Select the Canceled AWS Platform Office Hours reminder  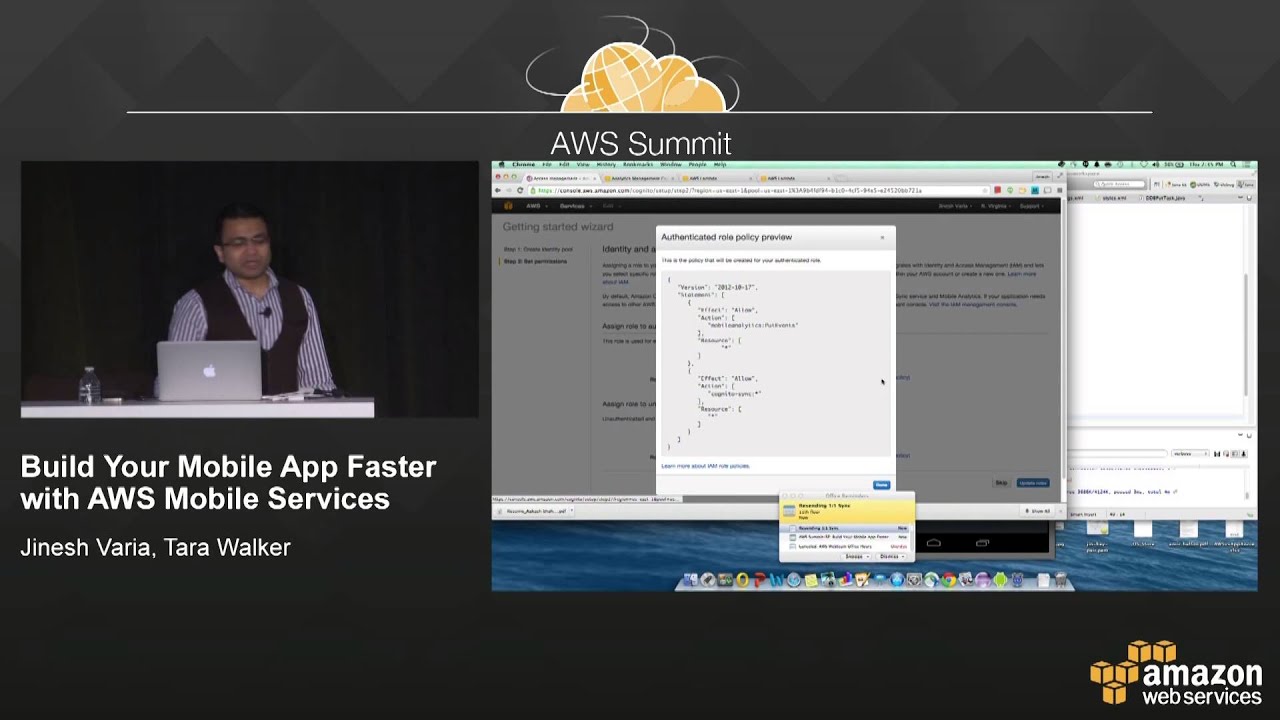pos(846,547)
